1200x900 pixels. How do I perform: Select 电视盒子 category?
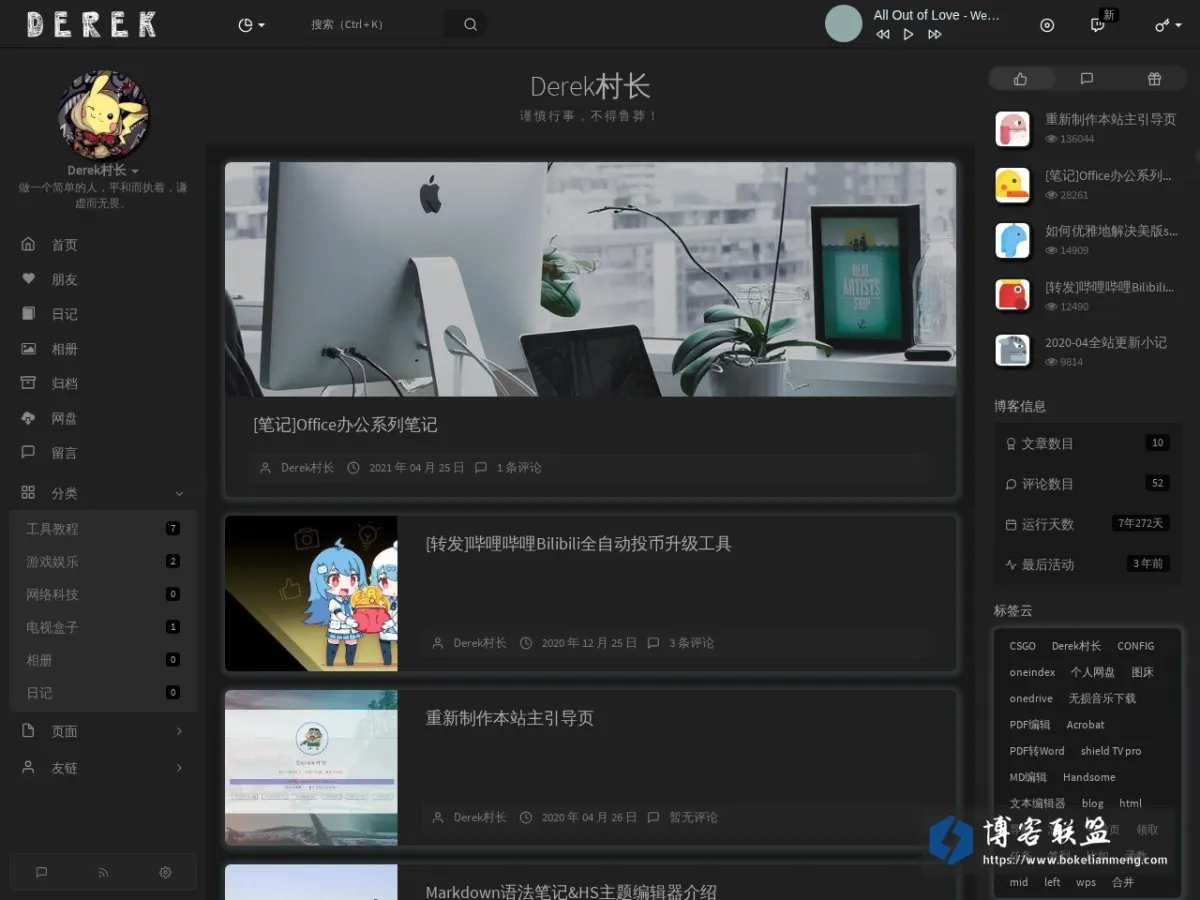103,627
